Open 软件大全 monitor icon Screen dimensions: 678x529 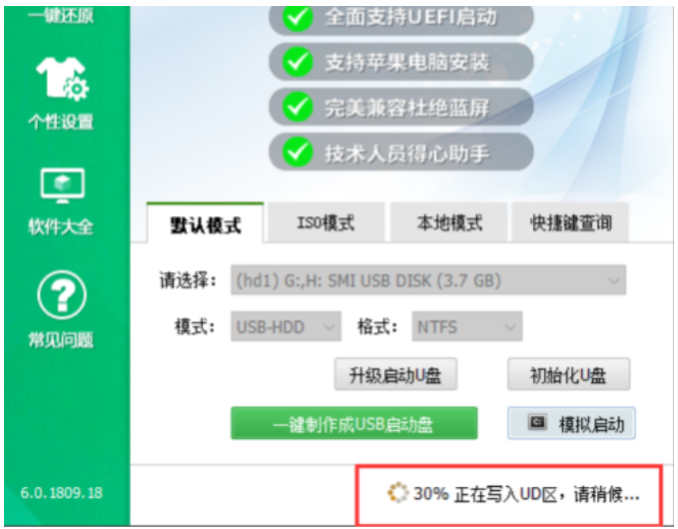click(62, 186)
